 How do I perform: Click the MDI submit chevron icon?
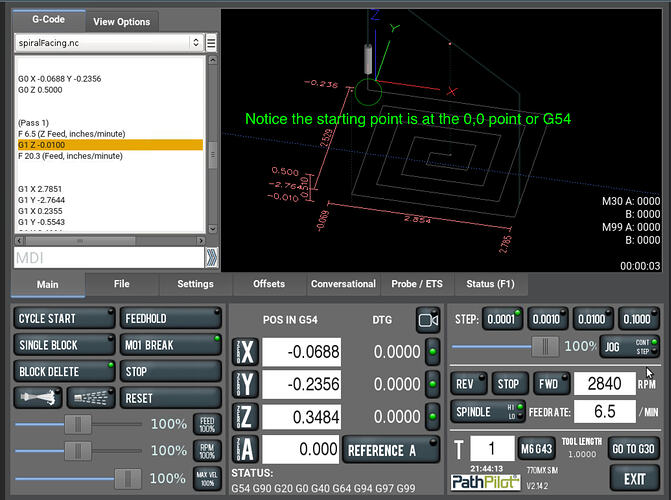(212, 258)
